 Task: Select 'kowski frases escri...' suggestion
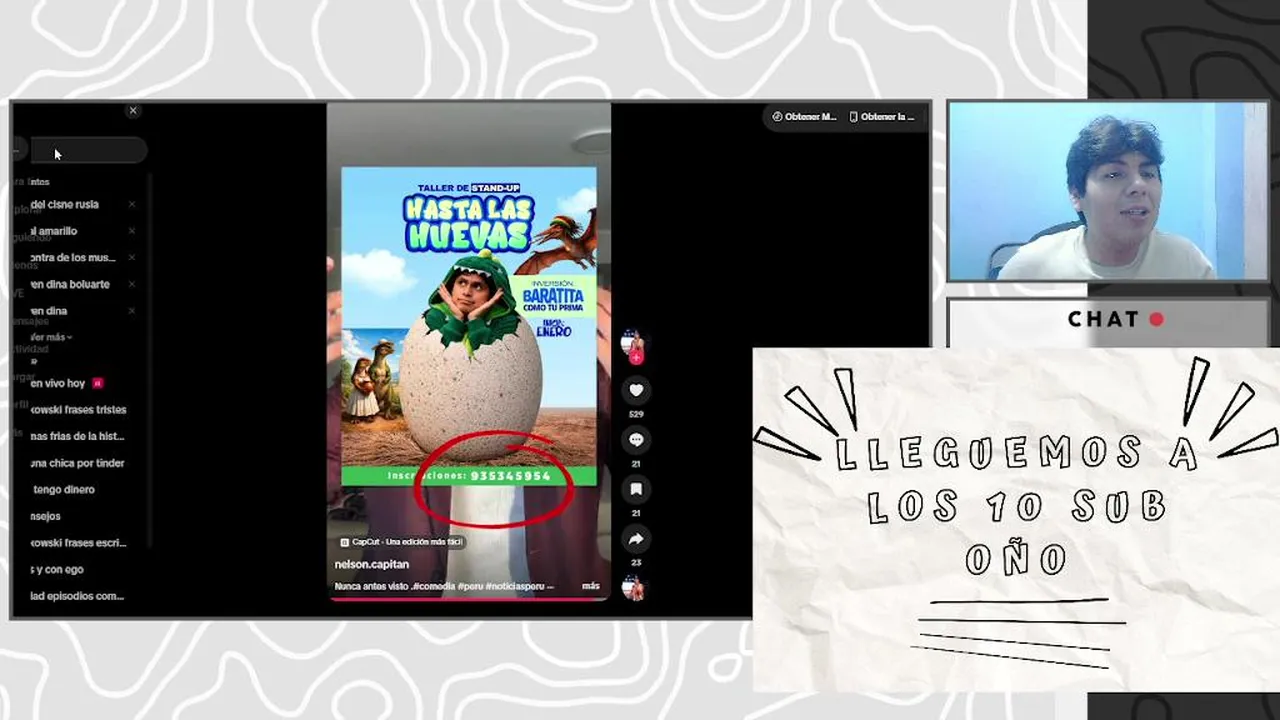78,543
